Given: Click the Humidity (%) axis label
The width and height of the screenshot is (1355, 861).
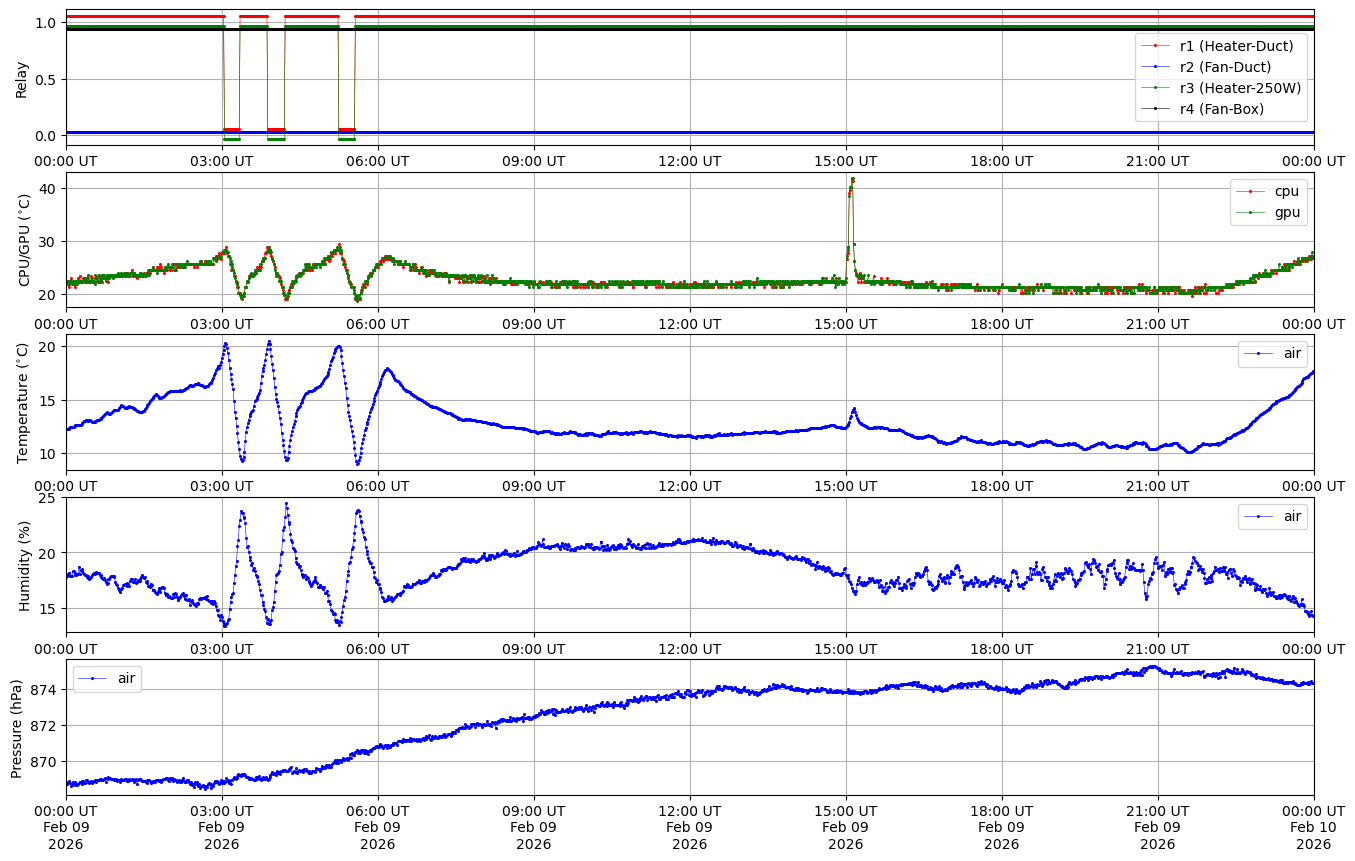Looking at the screenshot, I should (x=24, y=565).
